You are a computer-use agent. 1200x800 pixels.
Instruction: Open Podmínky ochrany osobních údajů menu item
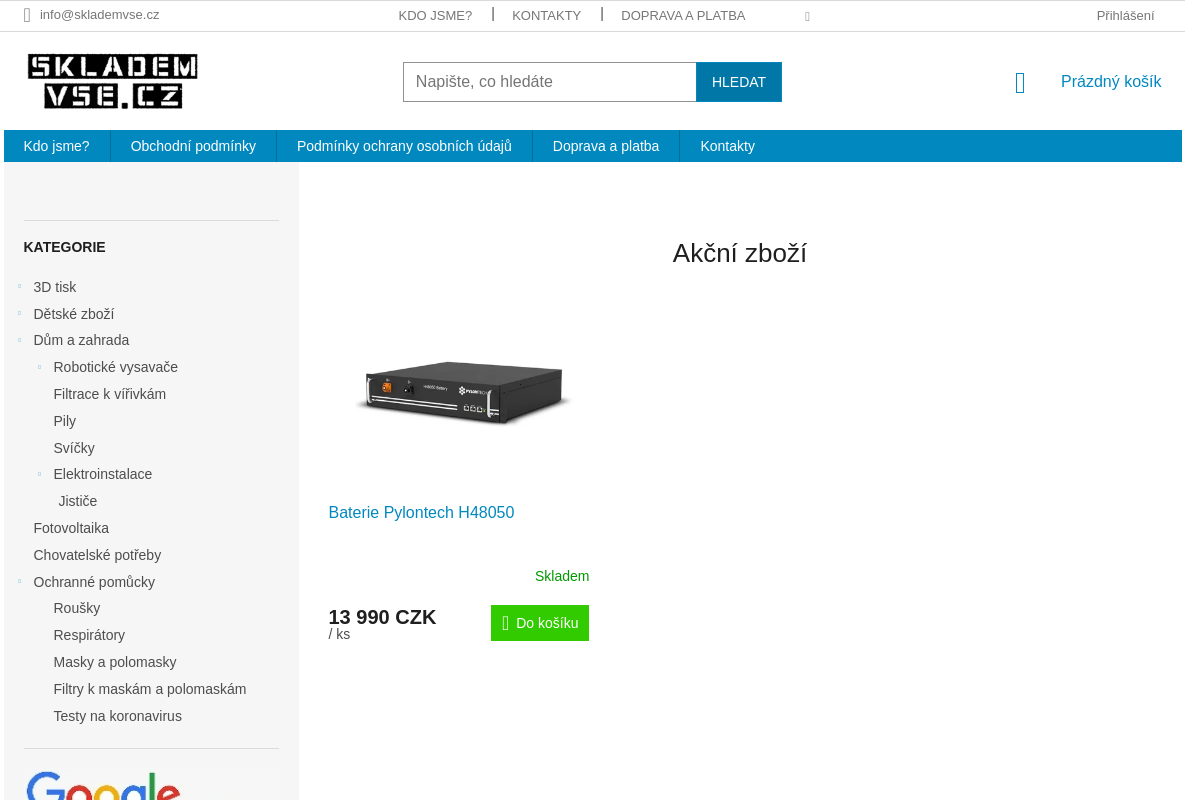click(x=404, y=146)
